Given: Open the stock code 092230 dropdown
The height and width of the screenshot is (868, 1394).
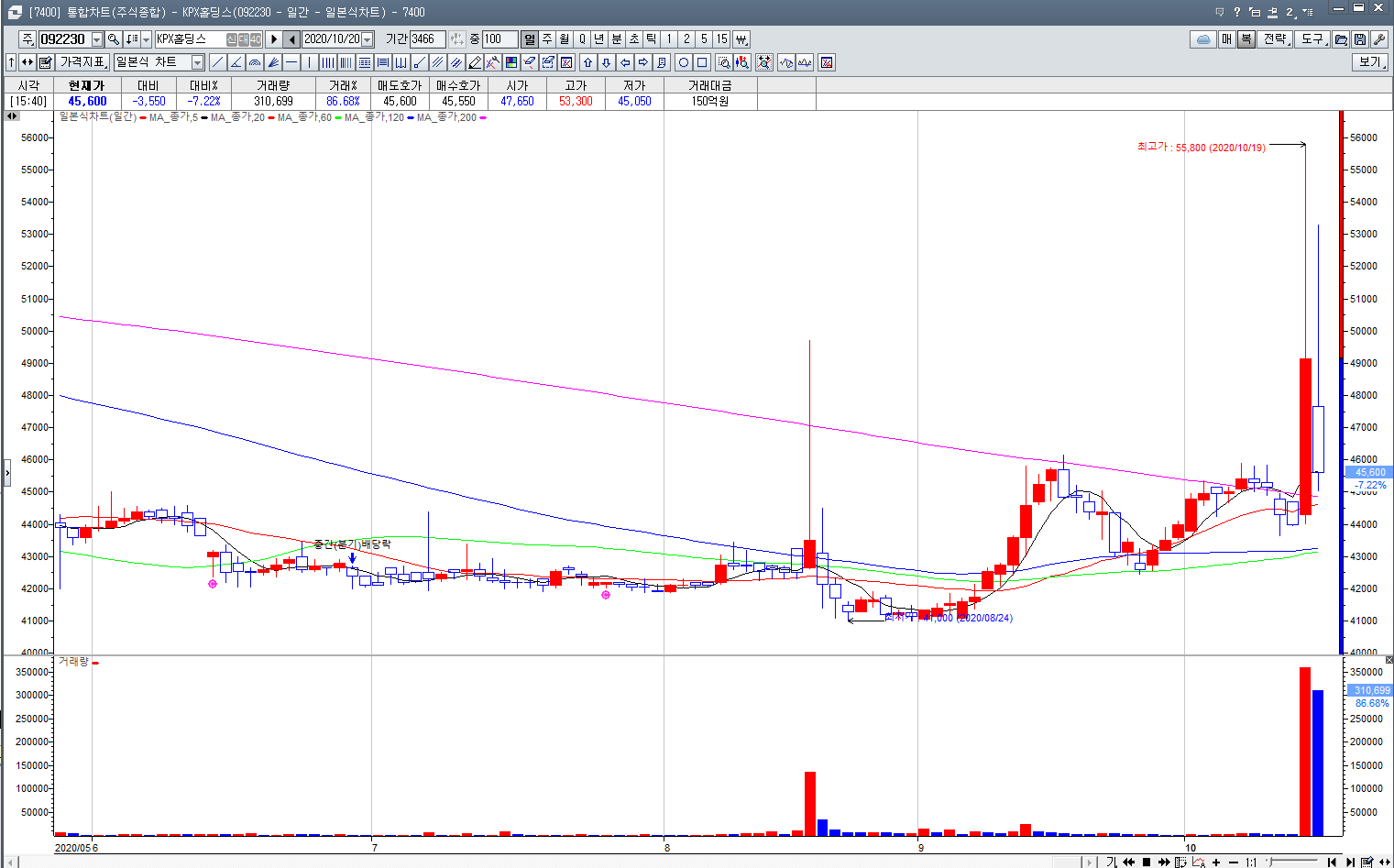Looking at the screenshot, I should click(x=96, y=39).
